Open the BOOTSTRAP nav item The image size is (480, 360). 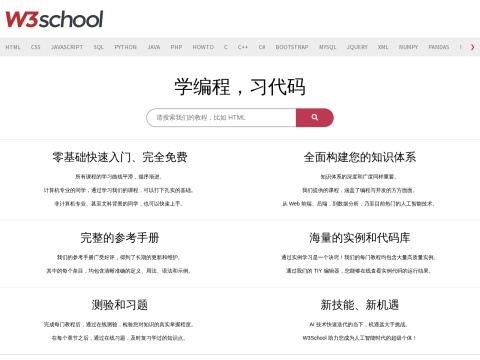click(292, 47)
